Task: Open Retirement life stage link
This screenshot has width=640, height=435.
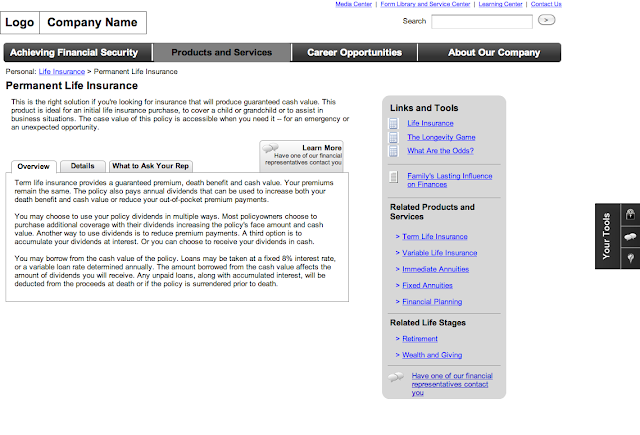Action: (x=420, y=339)
